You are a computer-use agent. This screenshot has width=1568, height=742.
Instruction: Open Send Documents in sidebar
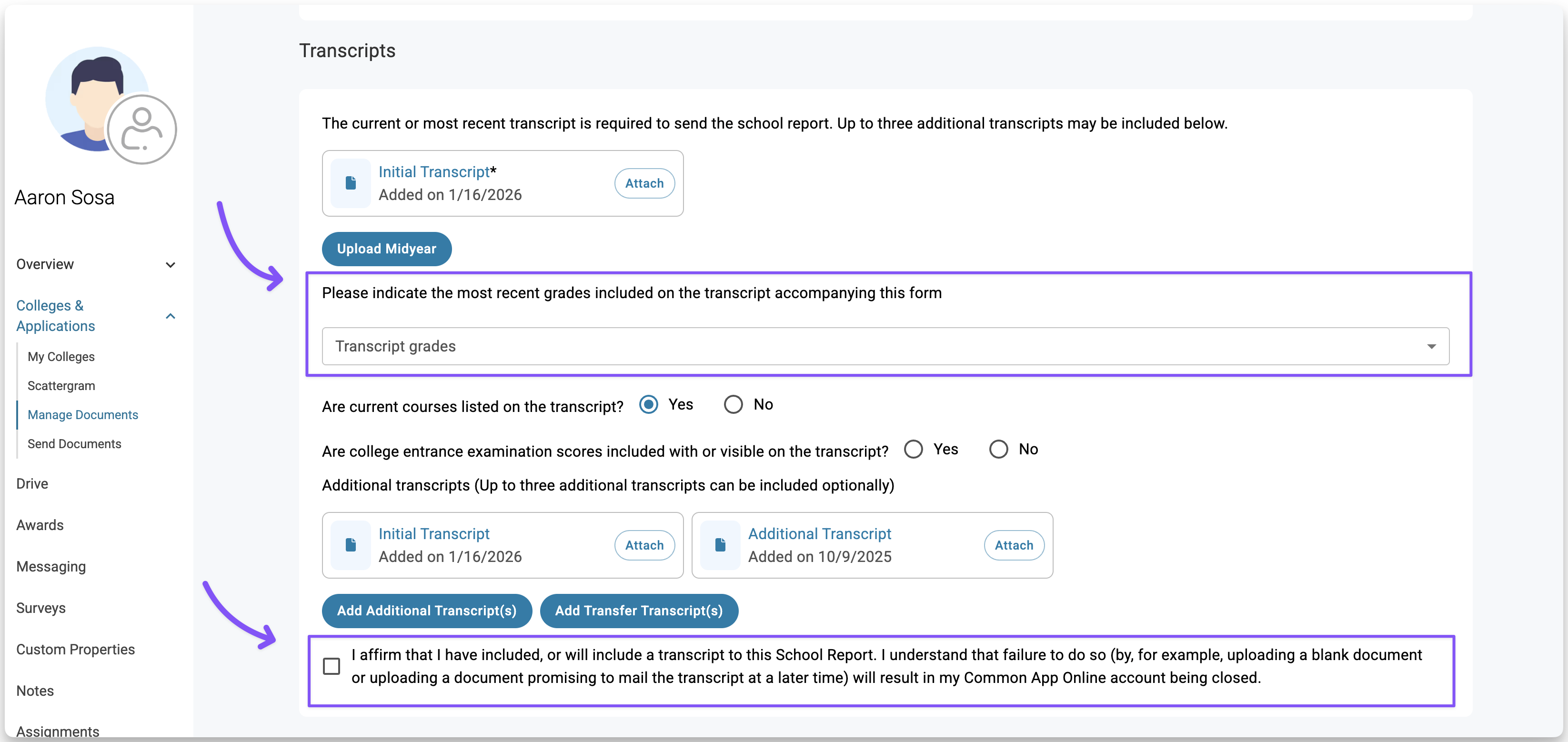[74, 444]
